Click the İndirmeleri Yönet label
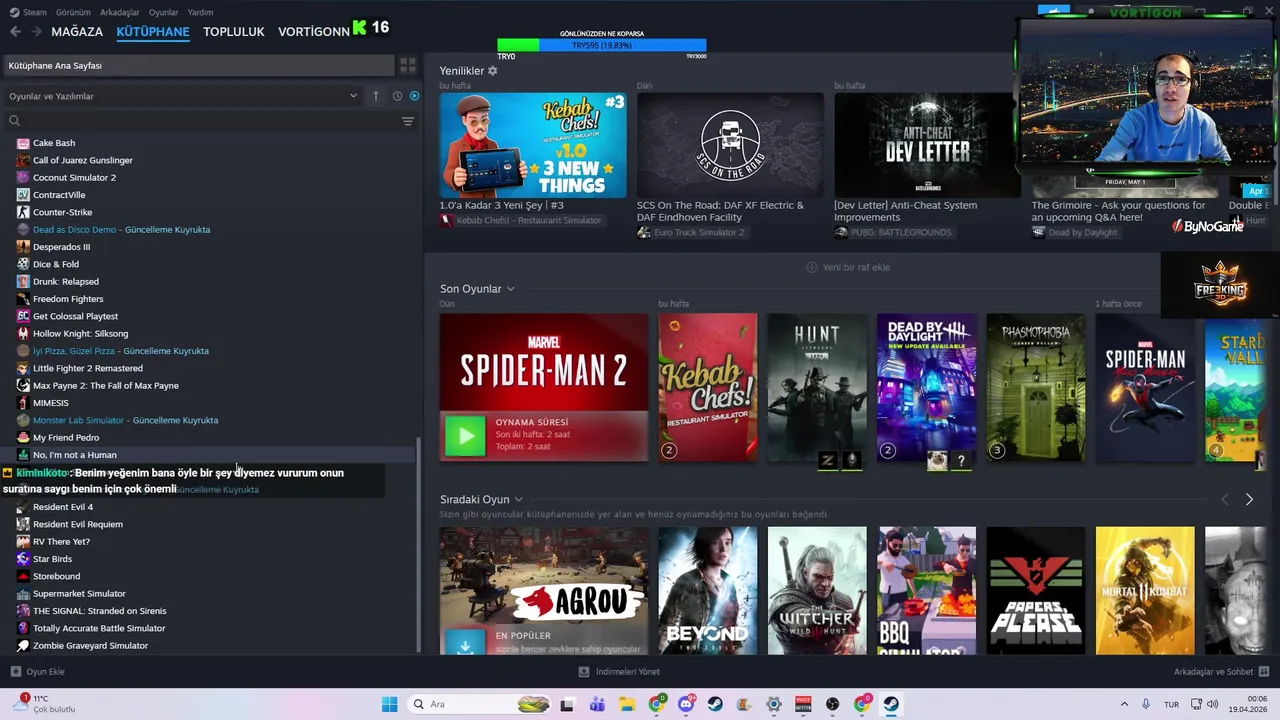 tap(628, 672)
